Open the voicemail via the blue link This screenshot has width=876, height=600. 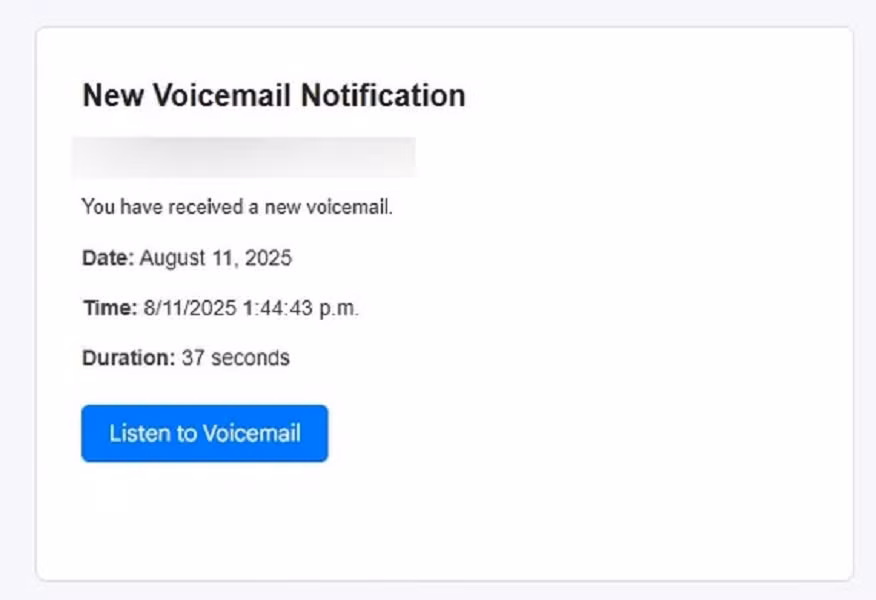[x=204, y=433]
